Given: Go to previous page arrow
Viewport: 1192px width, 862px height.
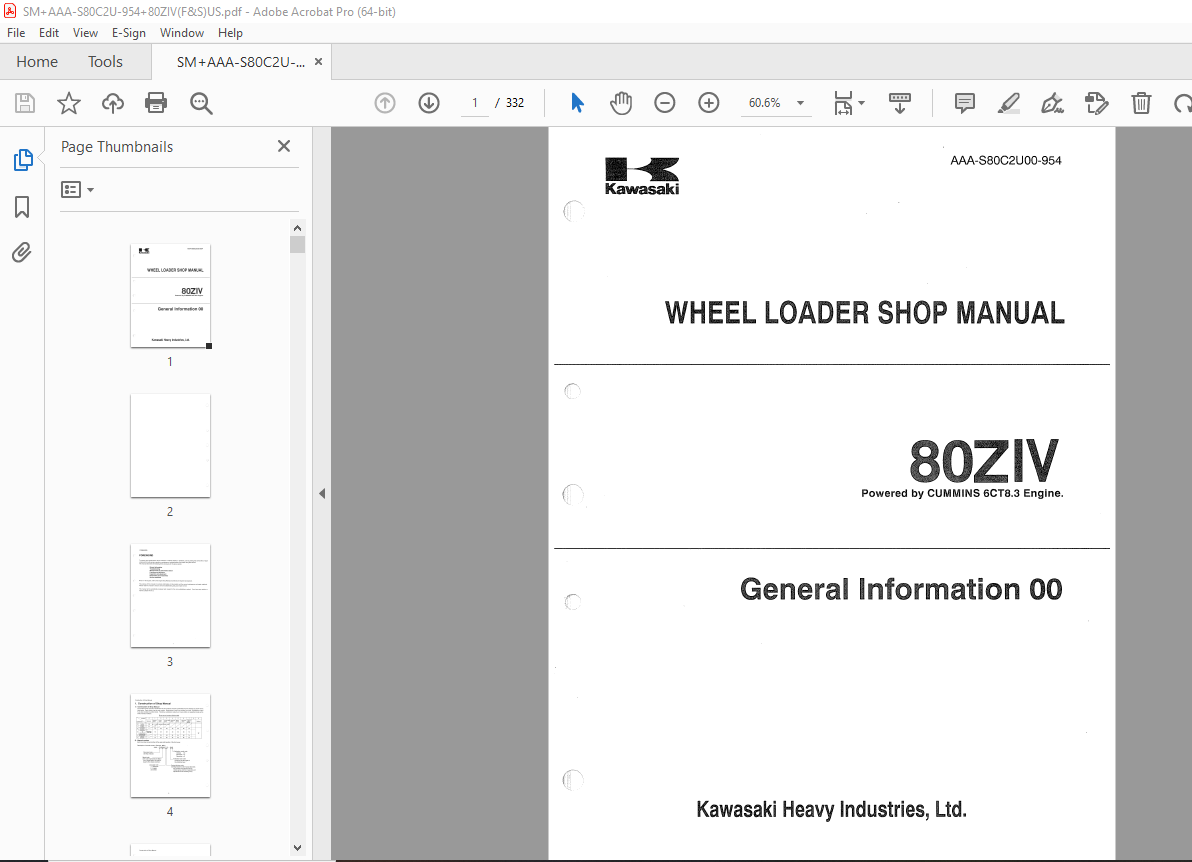Looking at the screenshot, I should coord(385,103).
